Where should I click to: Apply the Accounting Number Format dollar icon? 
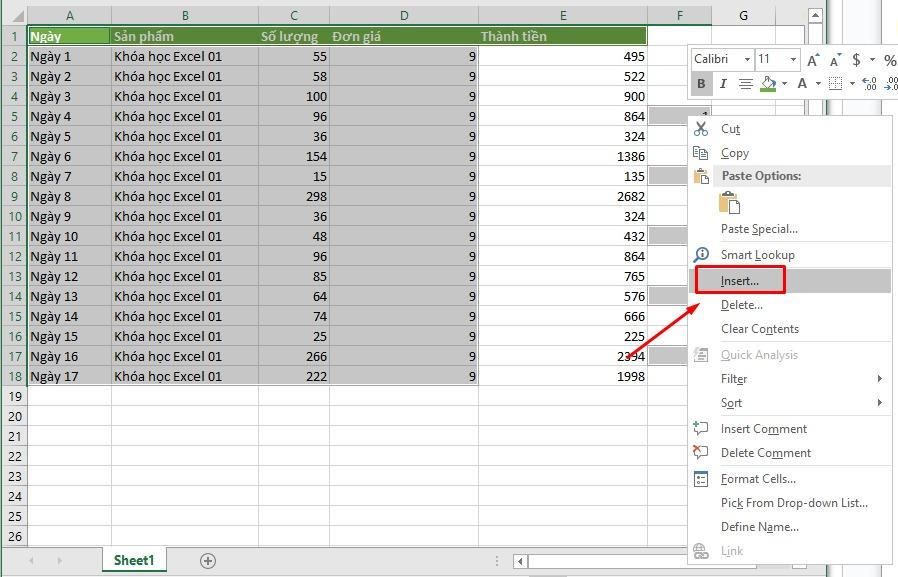[x=857, y=59]
